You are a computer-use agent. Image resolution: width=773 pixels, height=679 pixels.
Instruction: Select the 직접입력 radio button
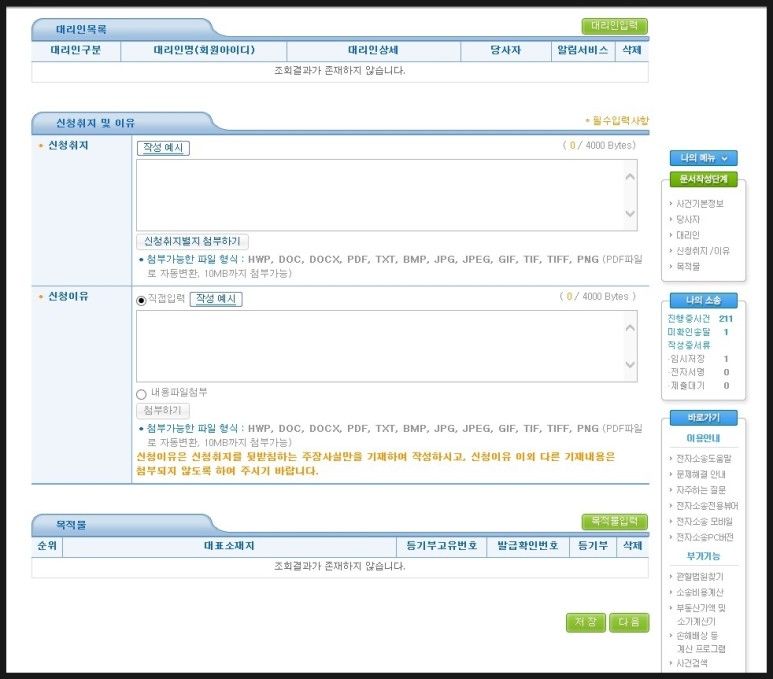(x=141, y=299)
